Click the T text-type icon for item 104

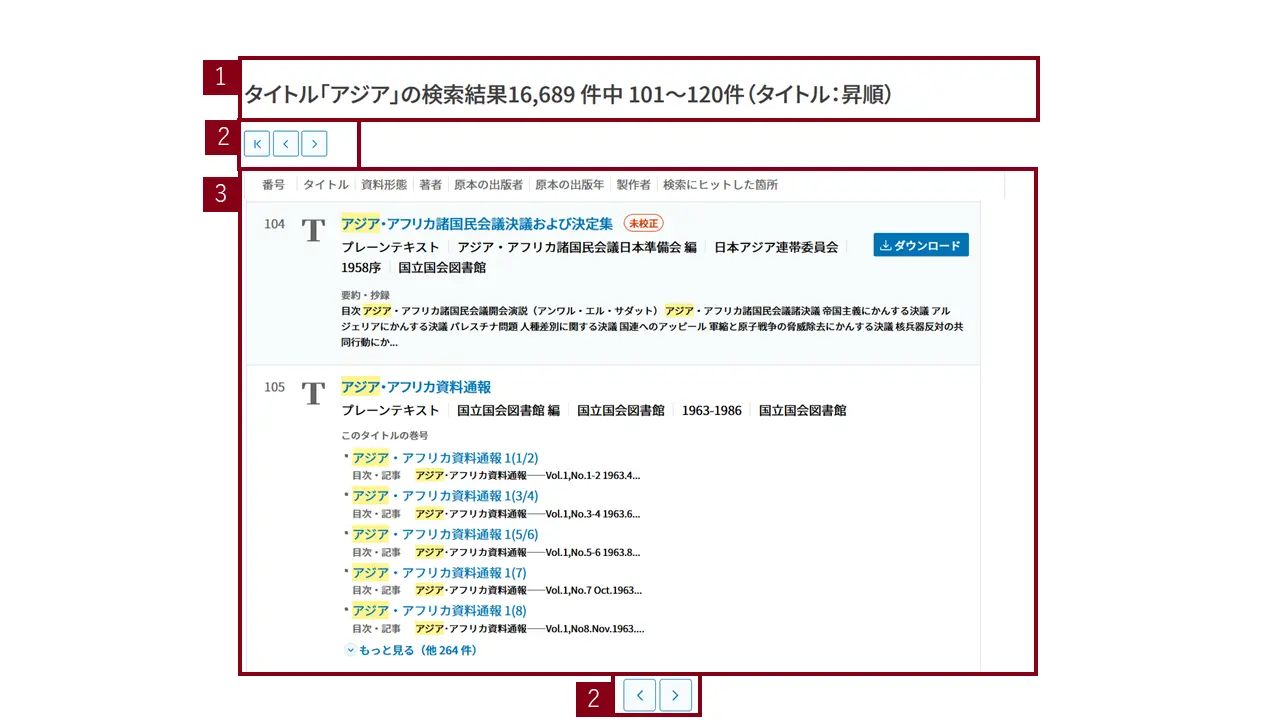pos(314,230)
